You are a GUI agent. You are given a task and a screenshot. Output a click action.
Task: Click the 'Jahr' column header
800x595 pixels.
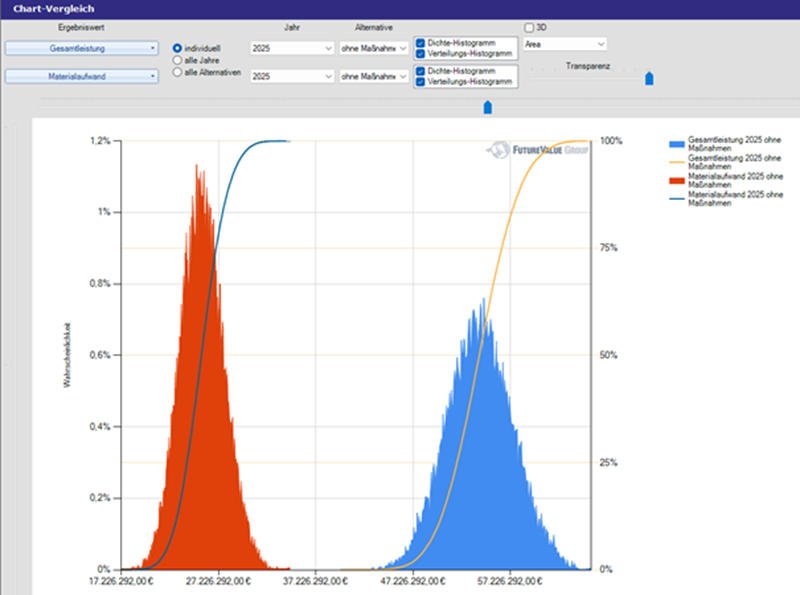(292, 28)
